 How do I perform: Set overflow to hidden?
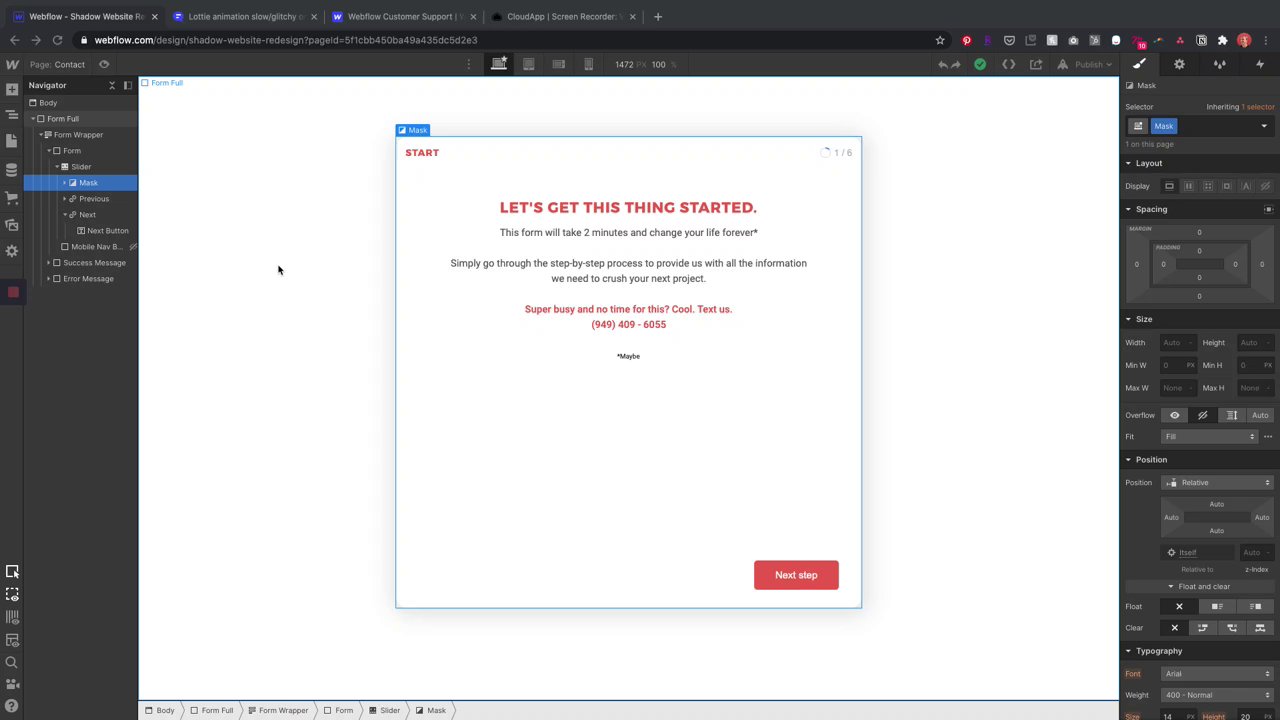[x=1203, y=415]
